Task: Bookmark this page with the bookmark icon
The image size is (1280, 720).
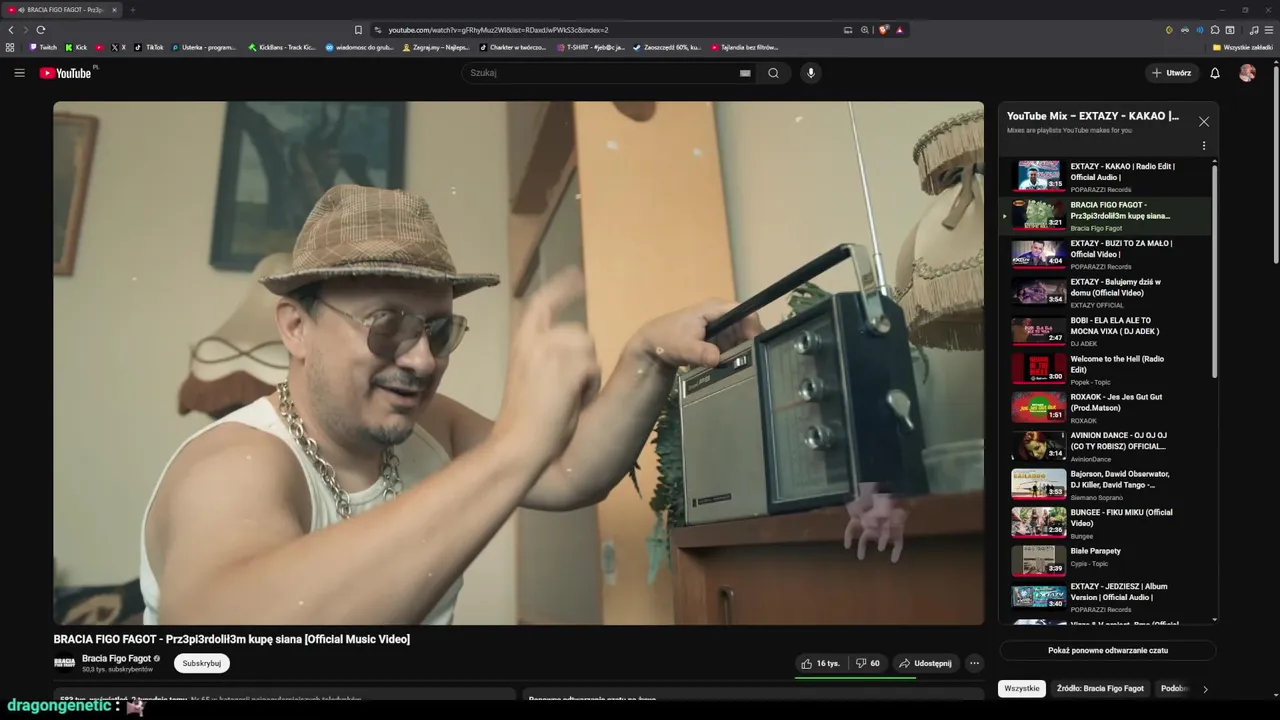Action: point(358,30)
